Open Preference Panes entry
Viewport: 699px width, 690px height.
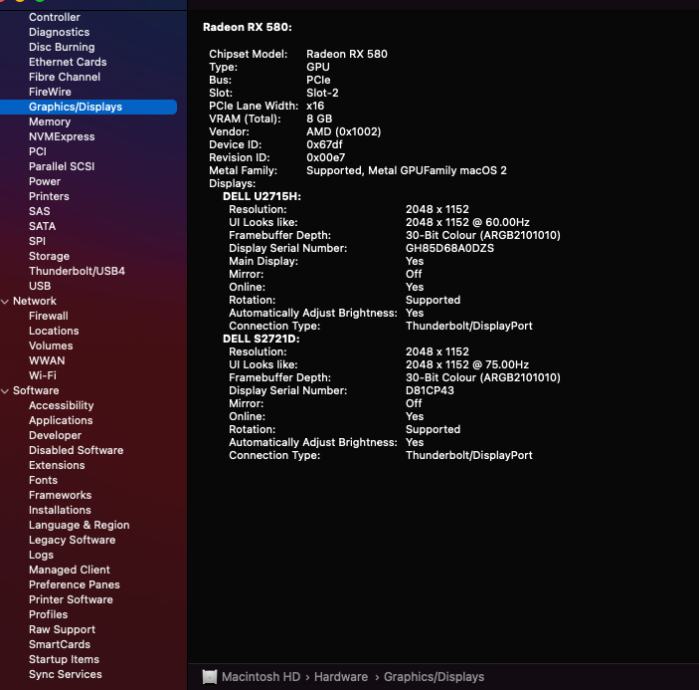coord(74,584)
